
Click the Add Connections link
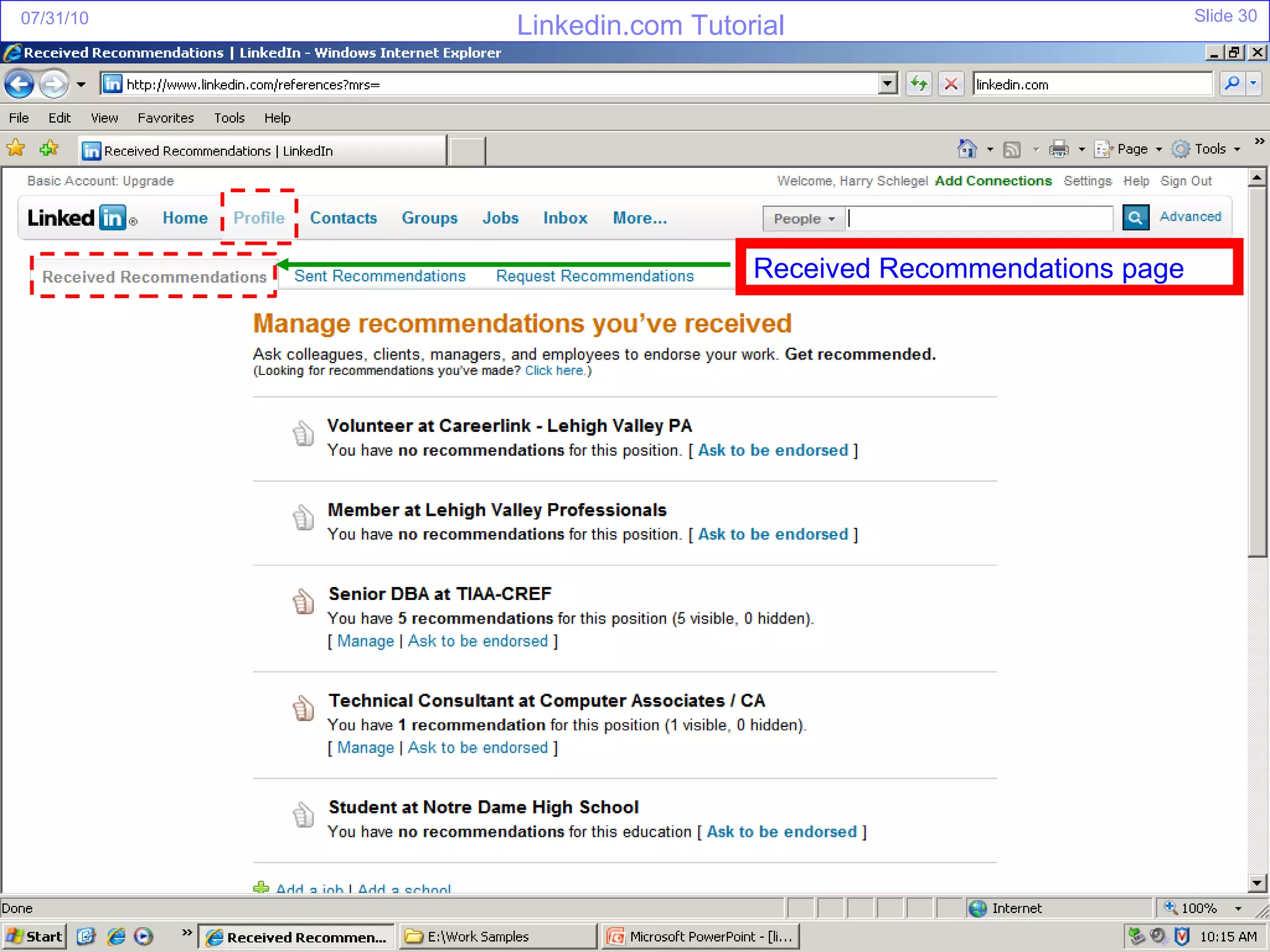tap(993, 181)
